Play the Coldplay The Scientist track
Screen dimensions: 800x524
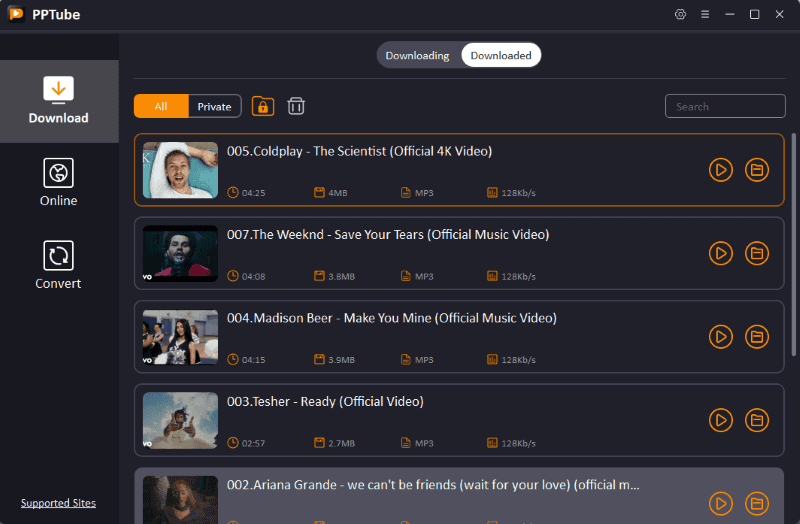(720, 170)
